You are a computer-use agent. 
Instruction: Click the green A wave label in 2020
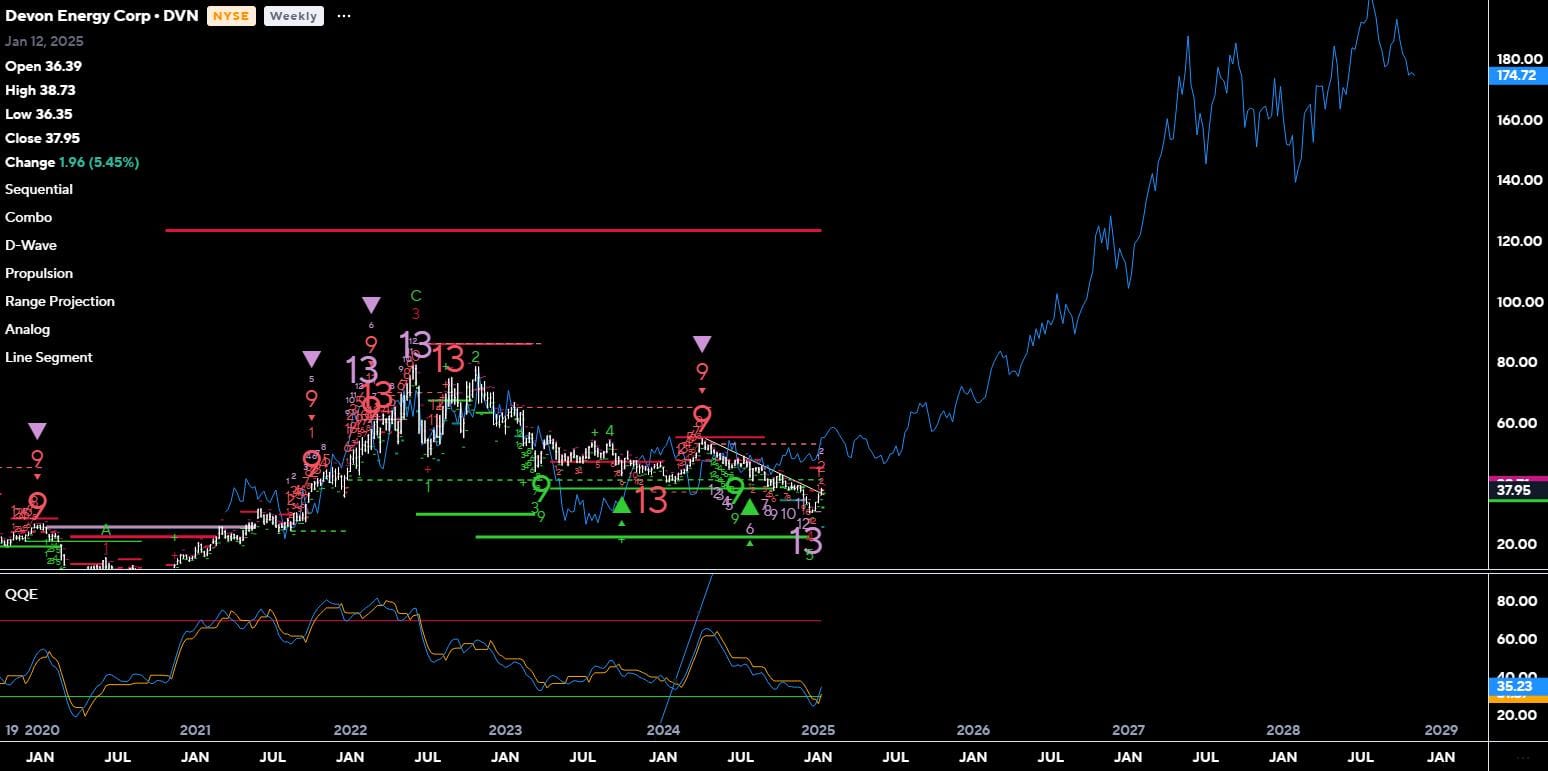pos(105,529)
